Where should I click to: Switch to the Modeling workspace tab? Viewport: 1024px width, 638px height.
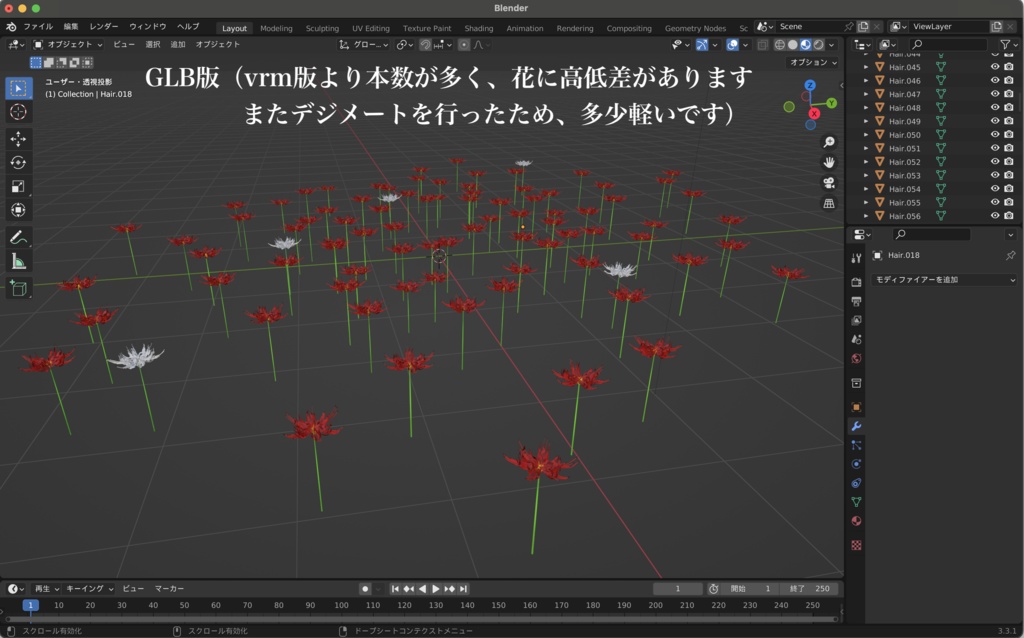[x=276, y=28]
